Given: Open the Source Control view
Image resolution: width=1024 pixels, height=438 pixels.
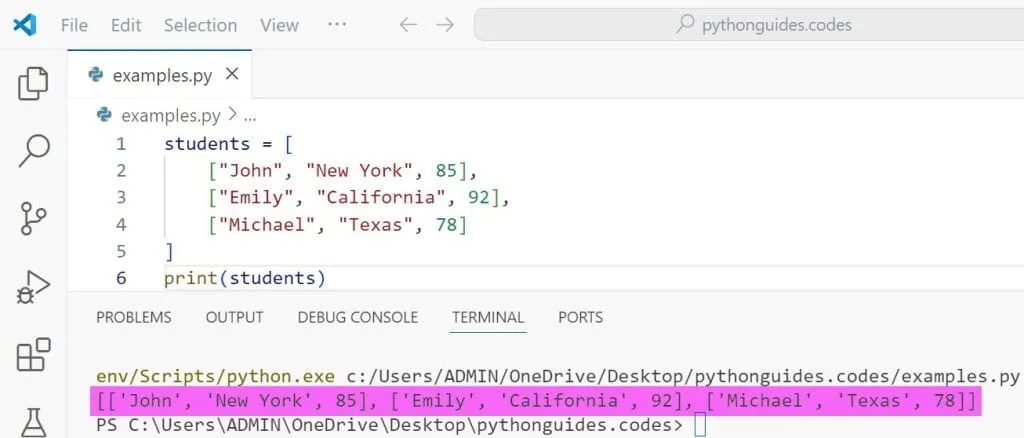Looking at the screenshot, I should pyautogui.click(x=33, y=218).
